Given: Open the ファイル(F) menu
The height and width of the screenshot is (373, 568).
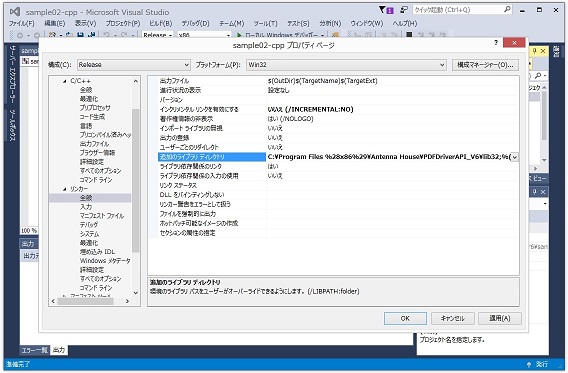Looking at the screenshot, I should [x=21, y=23].
